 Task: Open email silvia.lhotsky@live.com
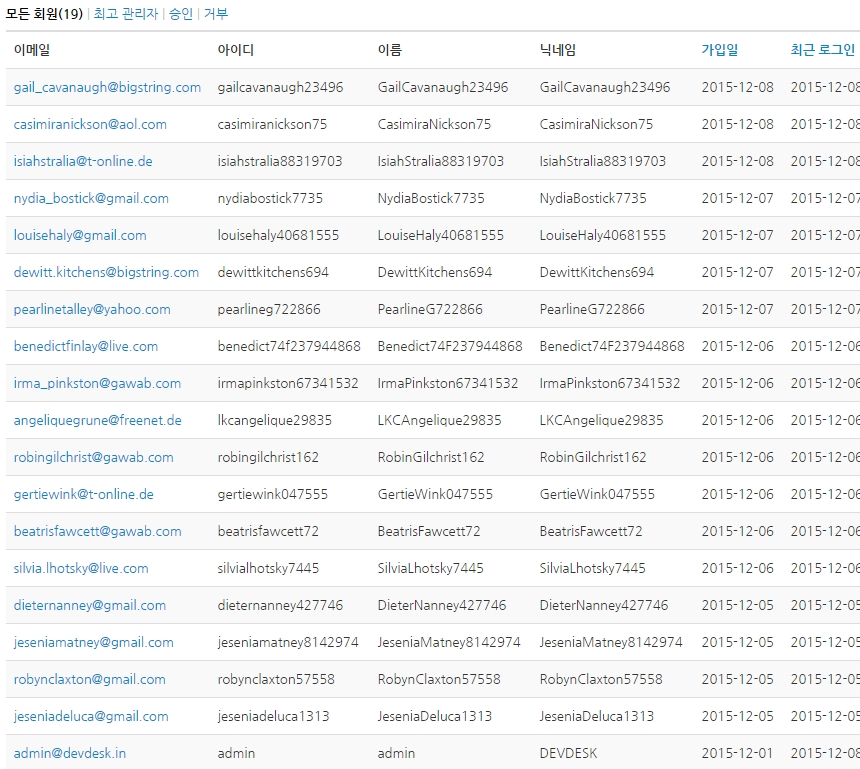tap(81, 569)
